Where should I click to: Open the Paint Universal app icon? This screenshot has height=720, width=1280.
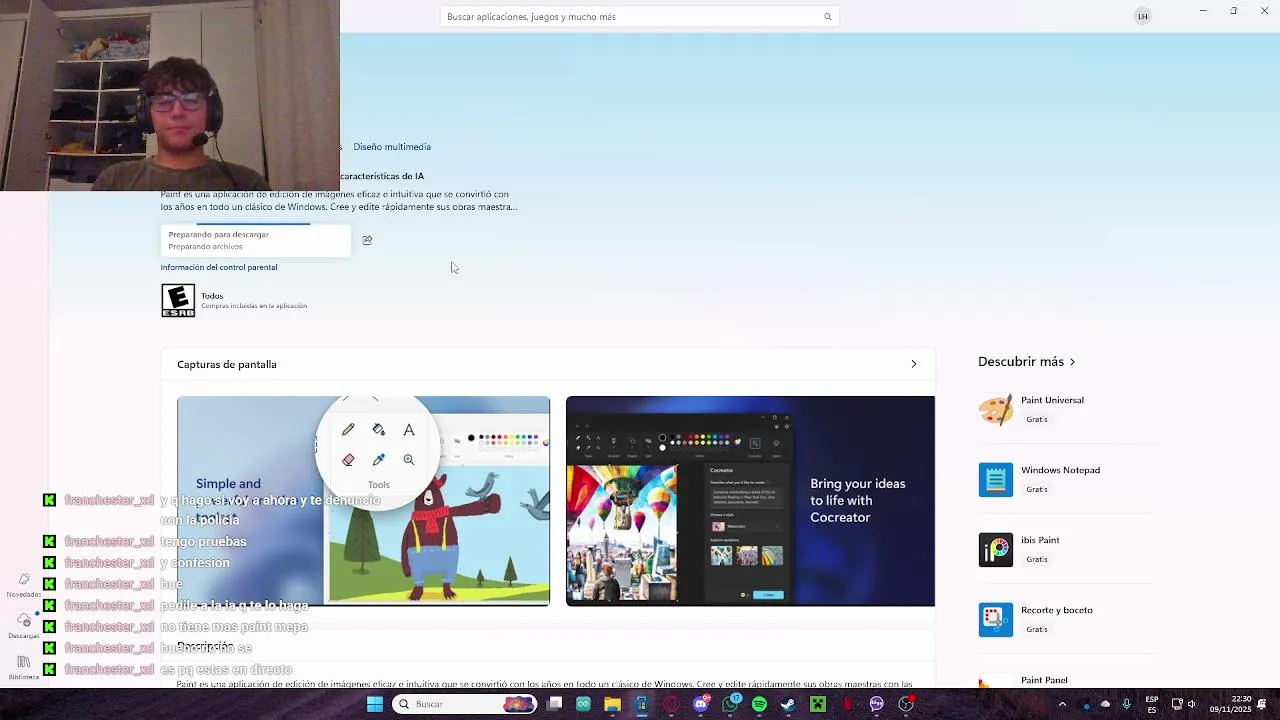995,410
